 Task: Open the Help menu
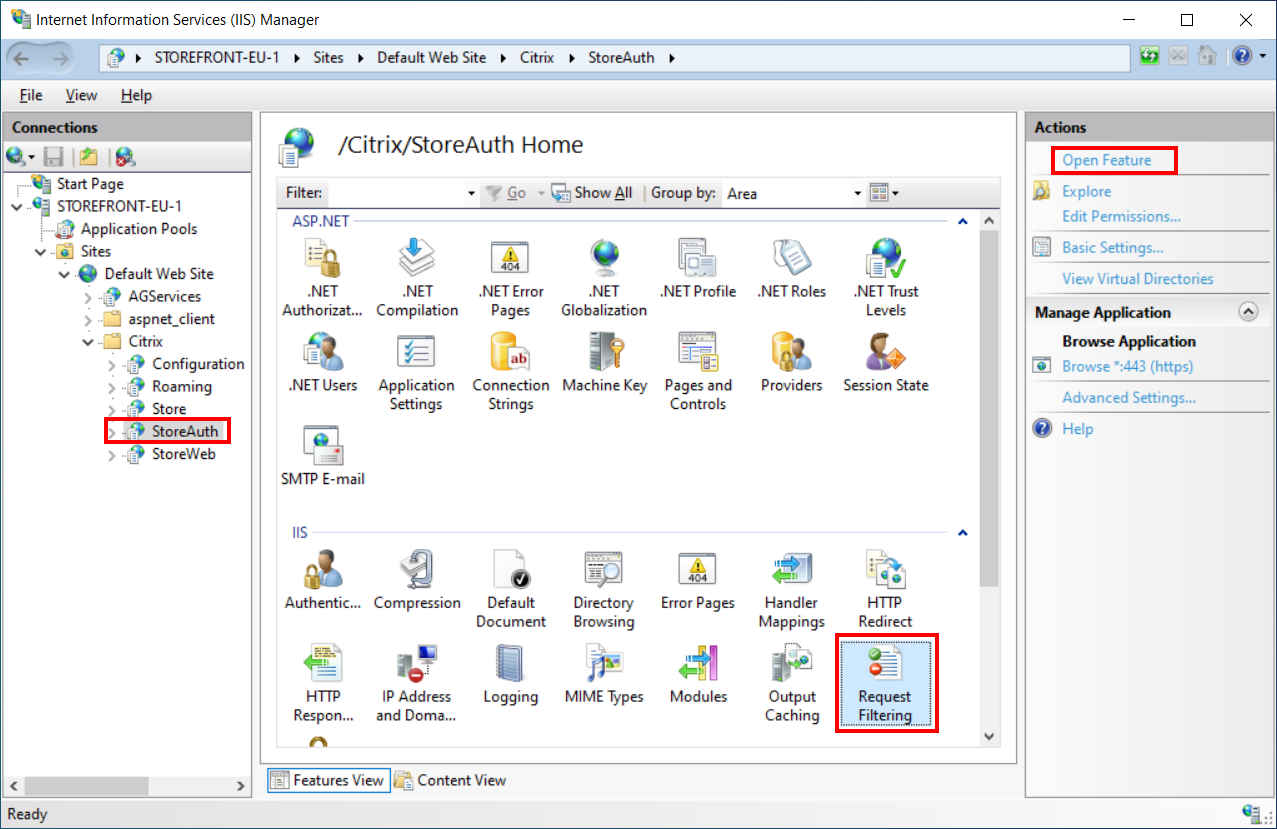point(136,95)
